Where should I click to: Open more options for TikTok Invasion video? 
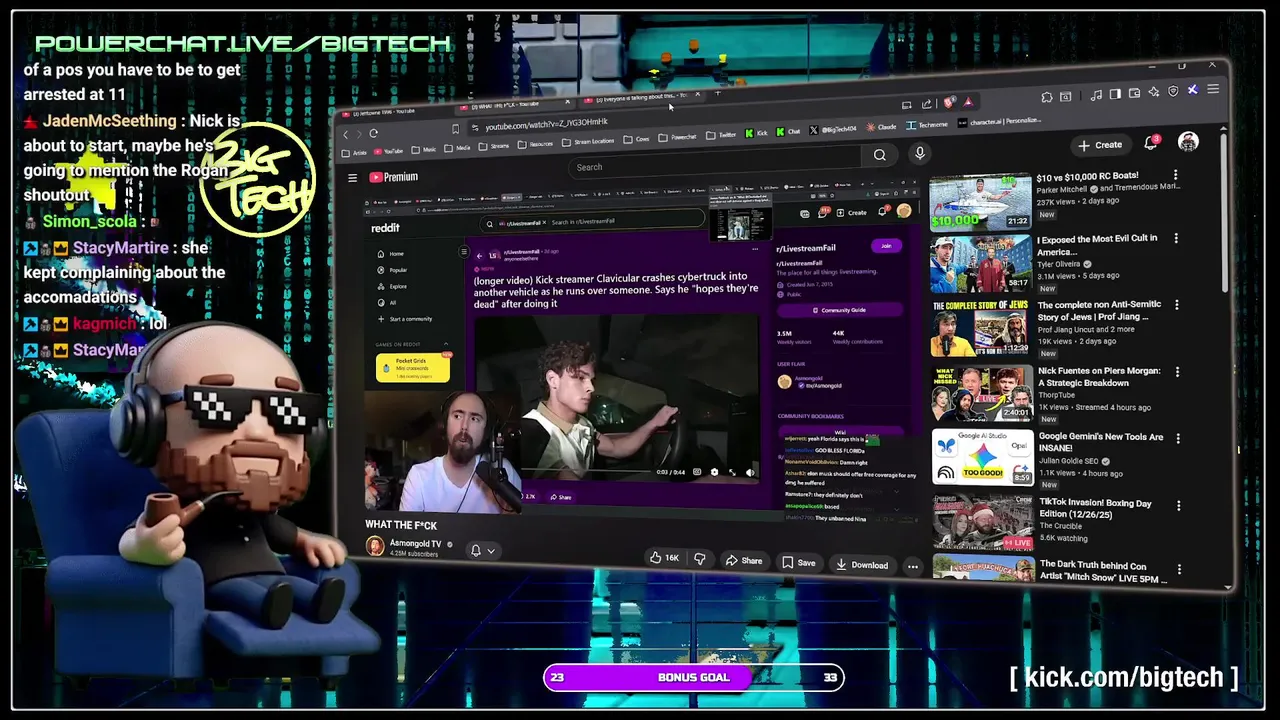point(1178,504)
